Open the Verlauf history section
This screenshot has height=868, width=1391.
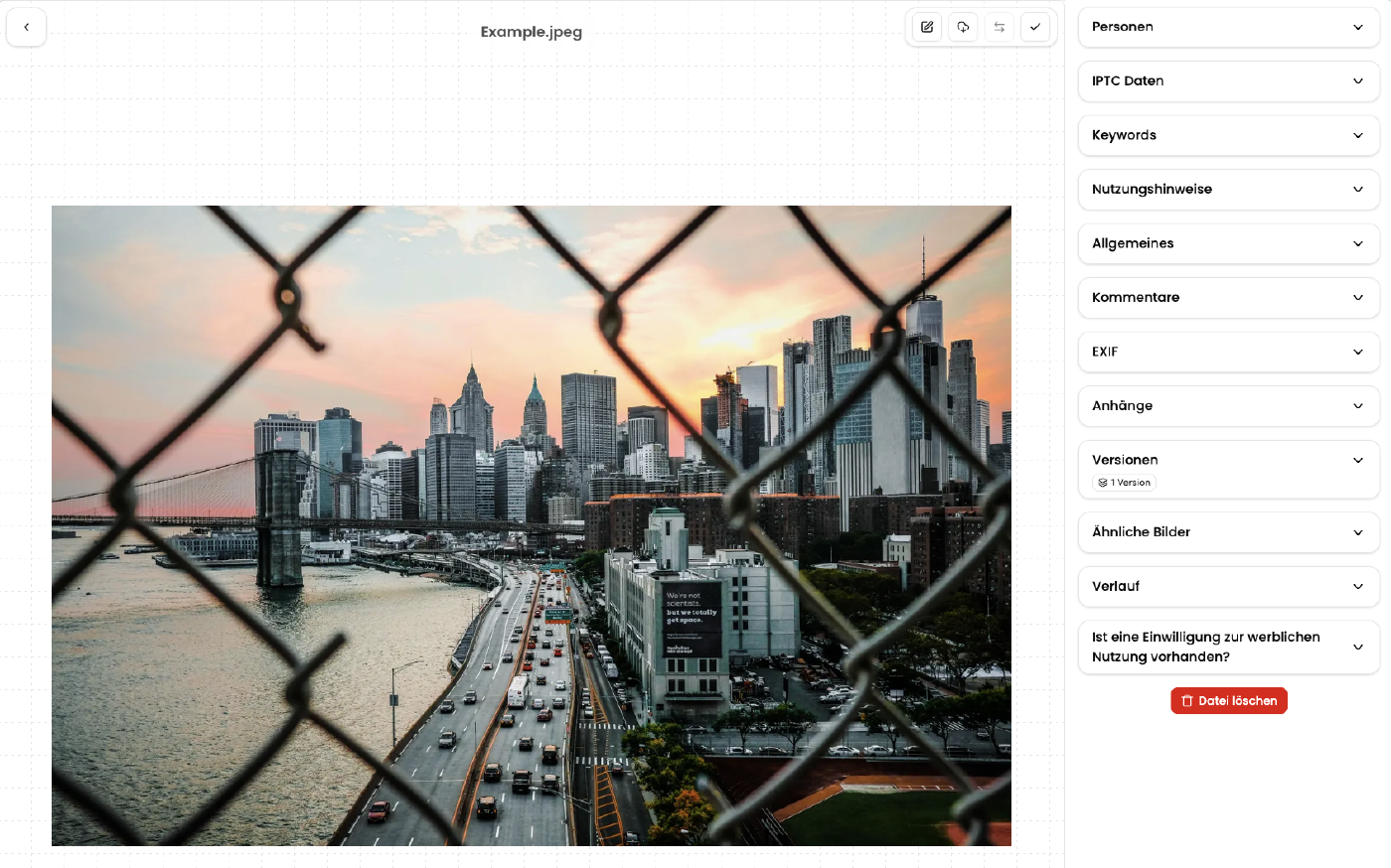(x=1228, y=587)
